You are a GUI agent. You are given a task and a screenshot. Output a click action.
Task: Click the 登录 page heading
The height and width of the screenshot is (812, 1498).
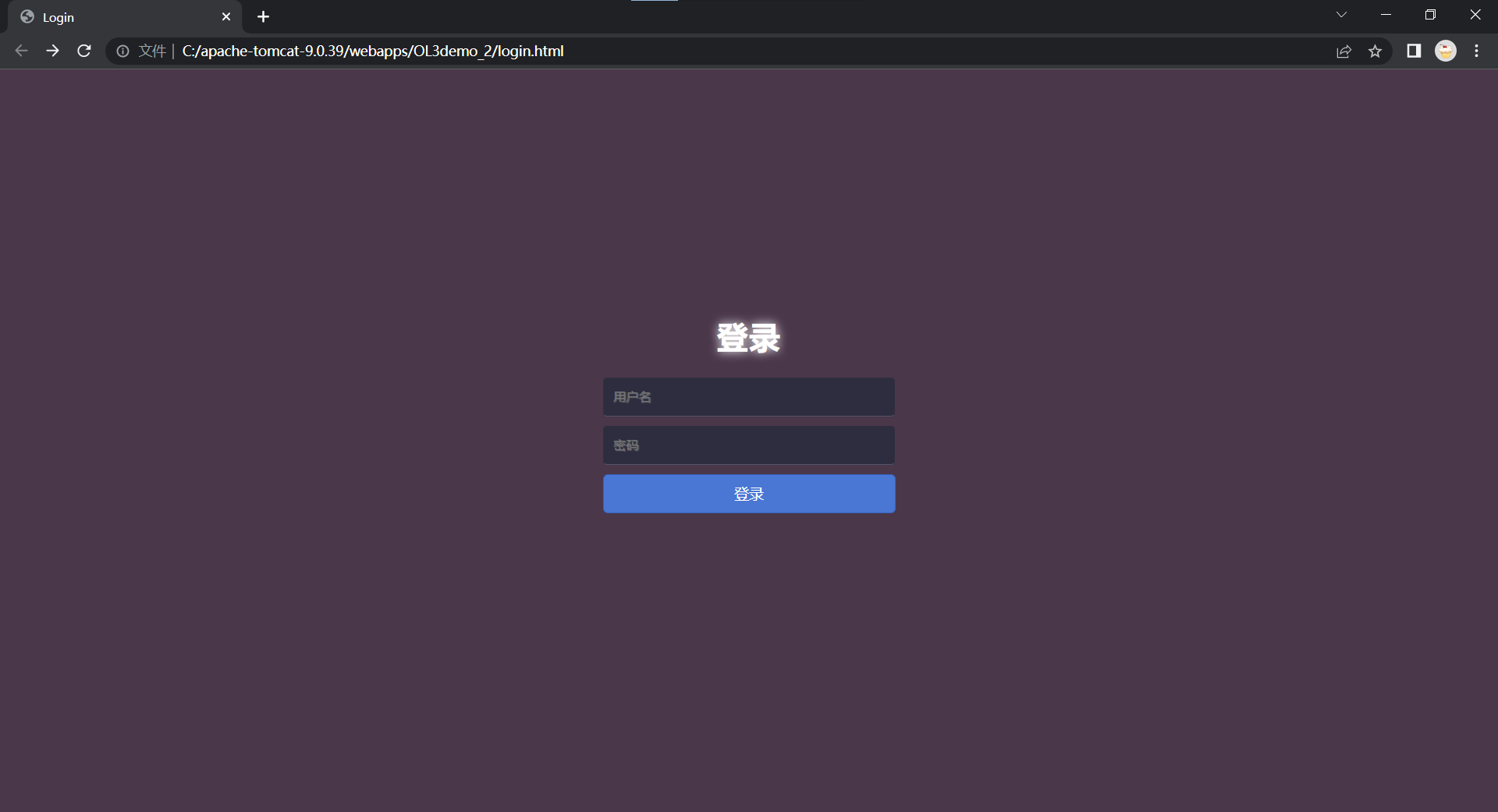click(747, 337)
